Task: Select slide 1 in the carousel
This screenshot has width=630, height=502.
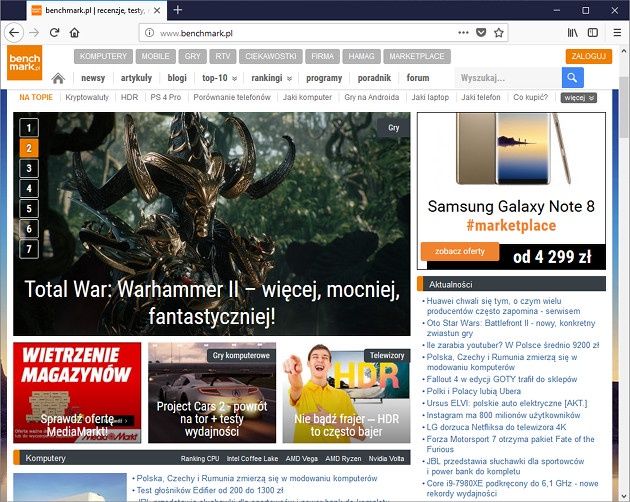Action: 29,128
